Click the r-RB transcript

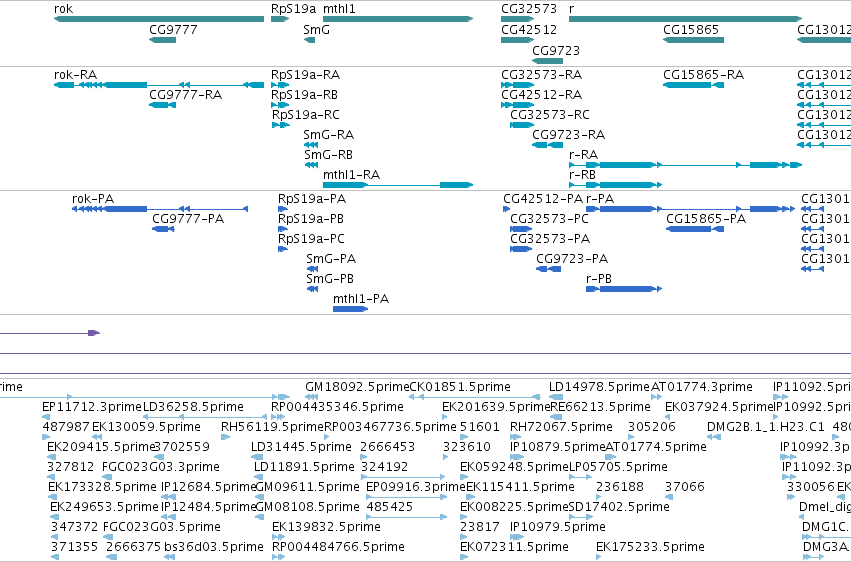click(615, 185)
